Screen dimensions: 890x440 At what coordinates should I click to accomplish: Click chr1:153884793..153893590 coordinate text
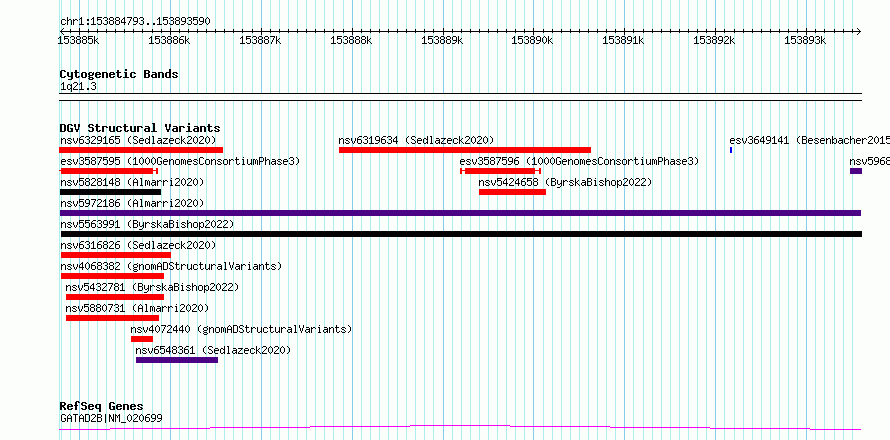135,22
